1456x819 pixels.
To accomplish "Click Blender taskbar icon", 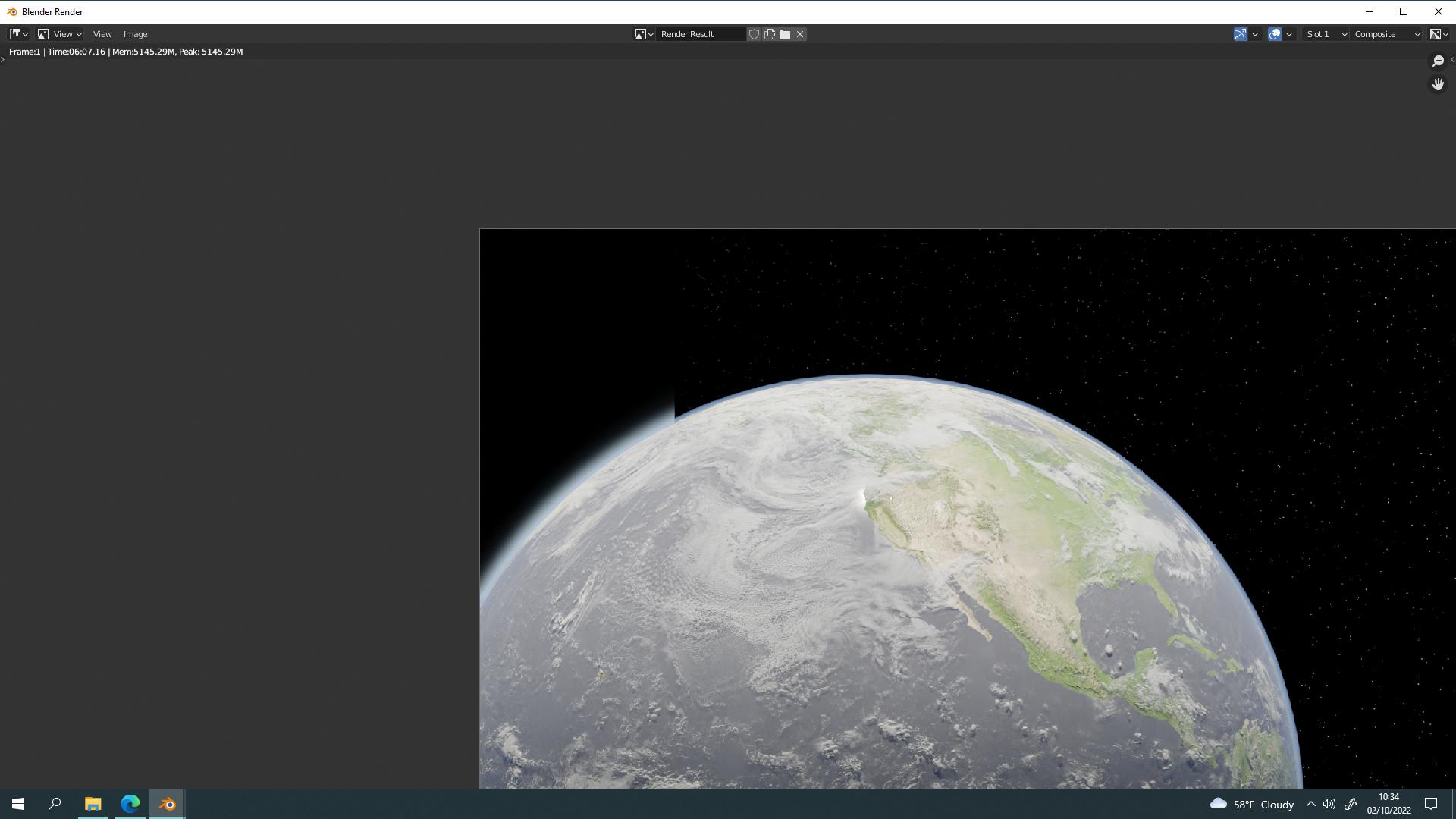I will pos(167,804).
